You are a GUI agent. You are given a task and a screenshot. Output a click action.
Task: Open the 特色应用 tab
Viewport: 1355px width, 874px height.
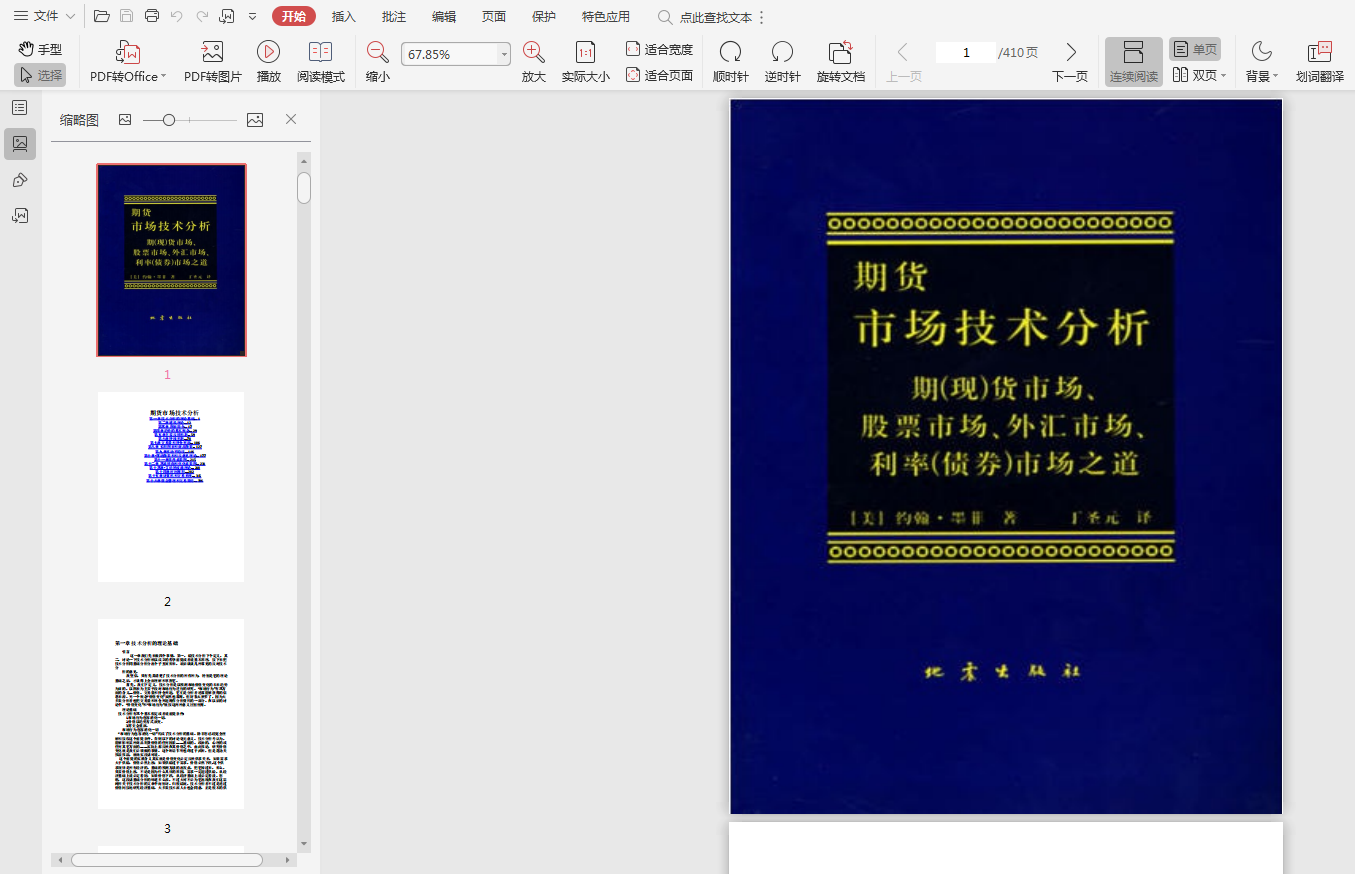pos(606,16)
